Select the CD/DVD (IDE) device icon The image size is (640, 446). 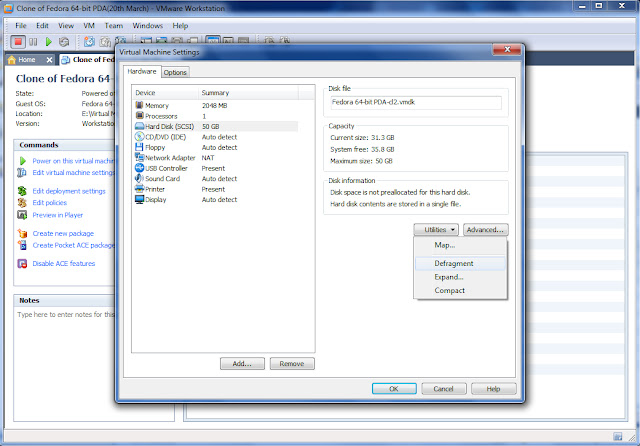click(139, 137)
